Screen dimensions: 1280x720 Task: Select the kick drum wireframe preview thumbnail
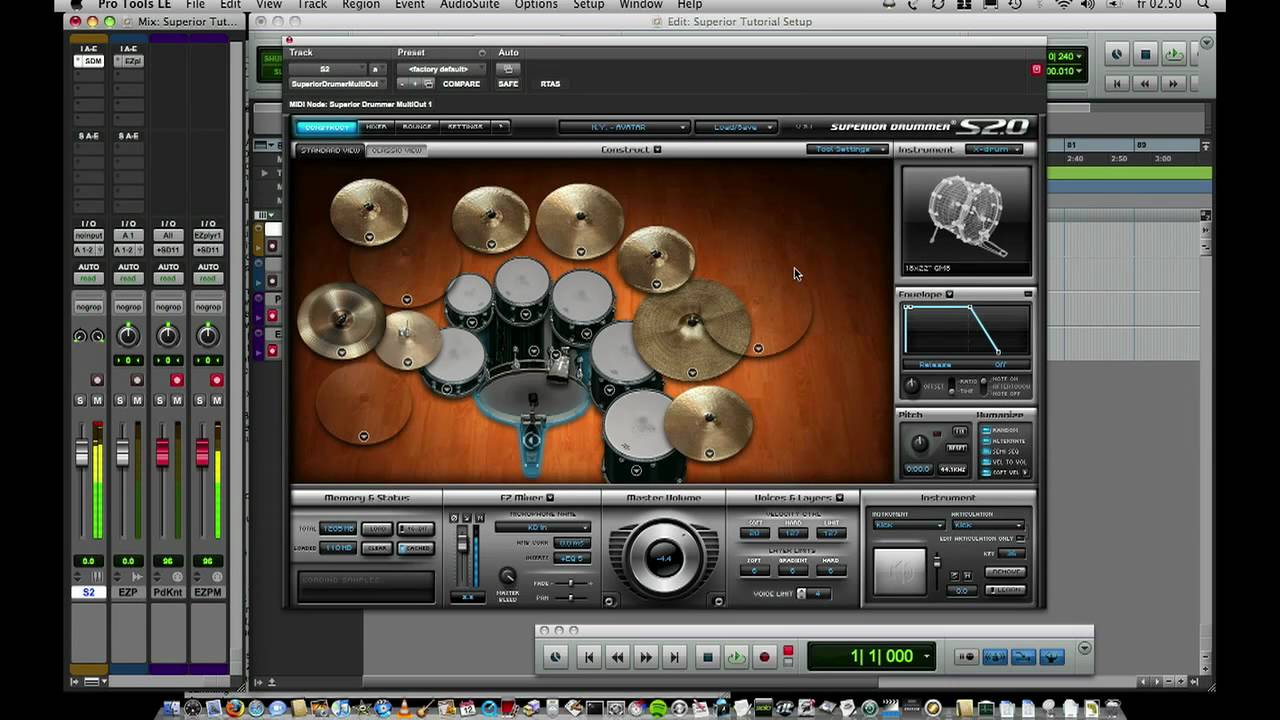coord(966,221)
